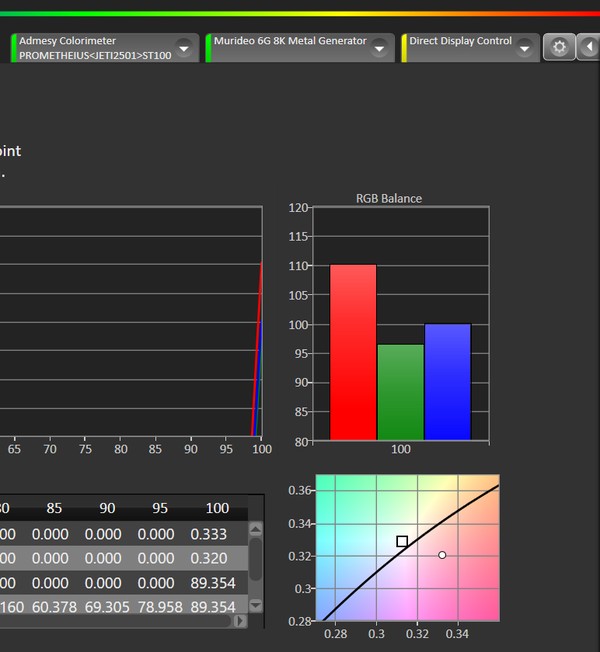Click the 100 label under RGB Balance bars

(401, 449)
